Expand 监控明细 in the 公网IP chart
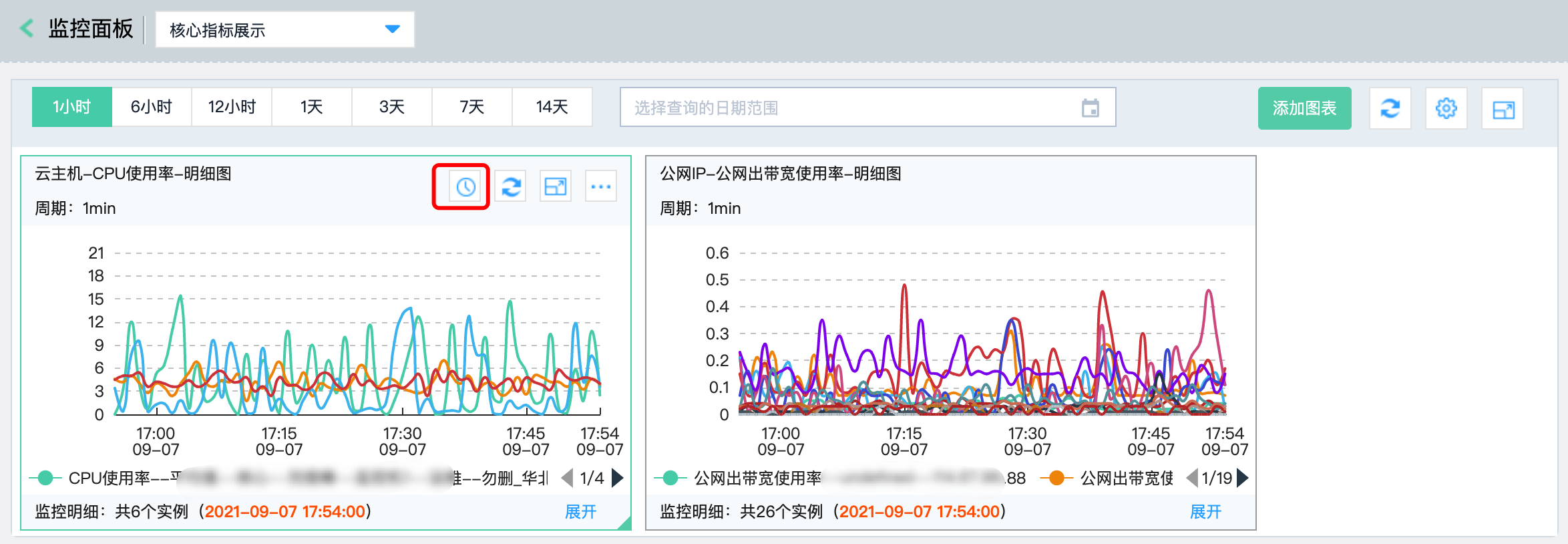The image size is (1568, 544). (x=1205, y=512)
